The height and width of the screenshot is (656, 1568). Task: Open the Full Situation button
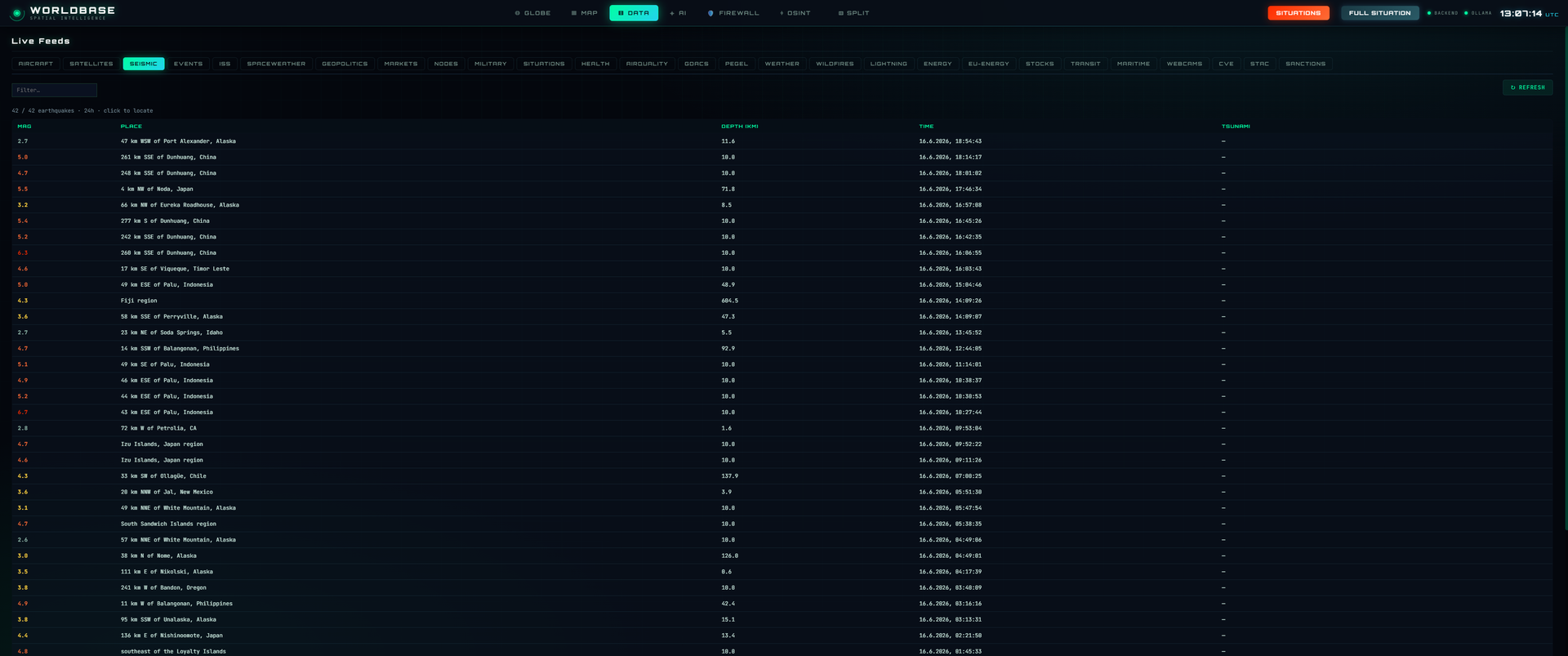point(1379,13)
